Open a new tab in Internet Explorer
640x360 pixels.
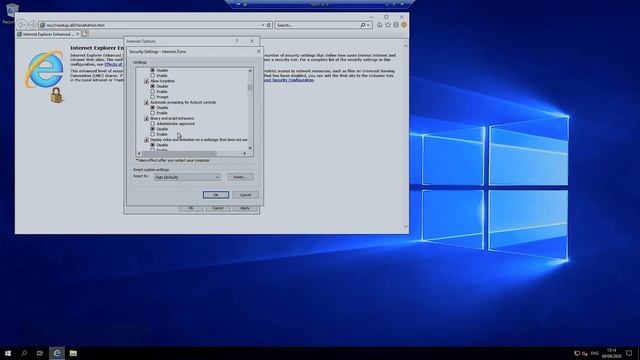pyautogui.click(x=85, y=34)
